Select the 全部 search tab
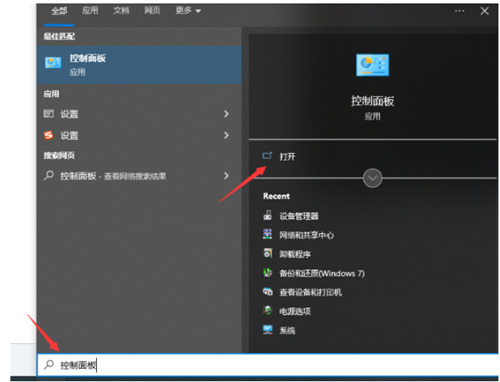Viewport: 500px width, 382px height. coord(59,11)
